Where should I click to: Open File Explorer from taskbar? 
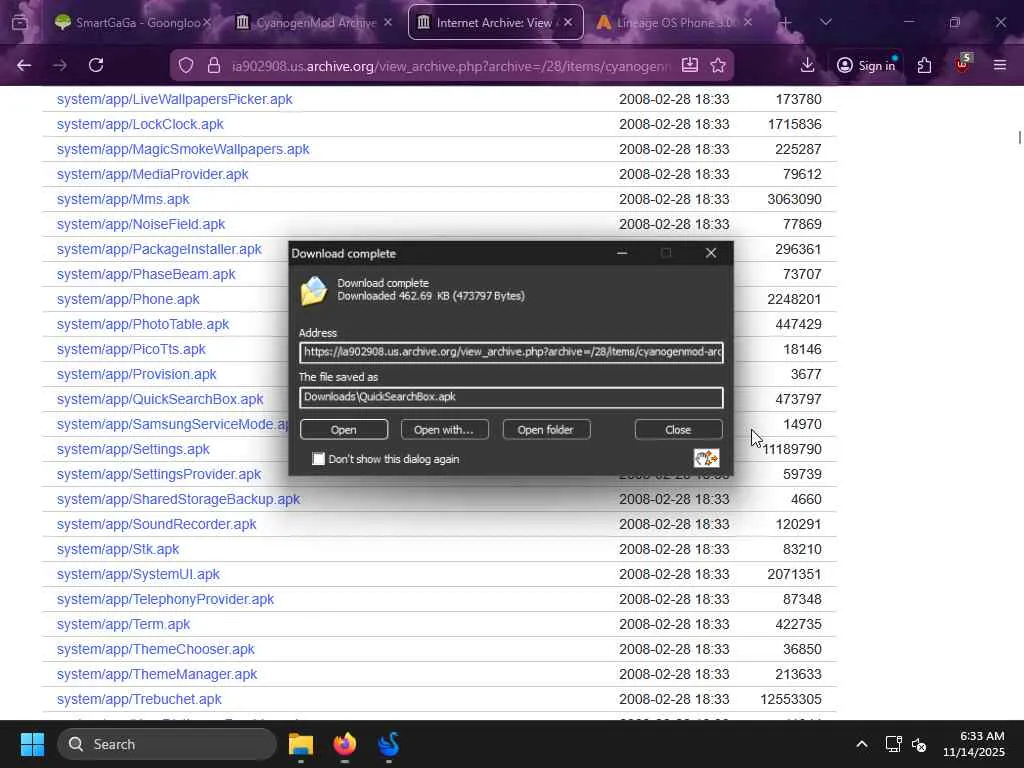tap(301, 744)
